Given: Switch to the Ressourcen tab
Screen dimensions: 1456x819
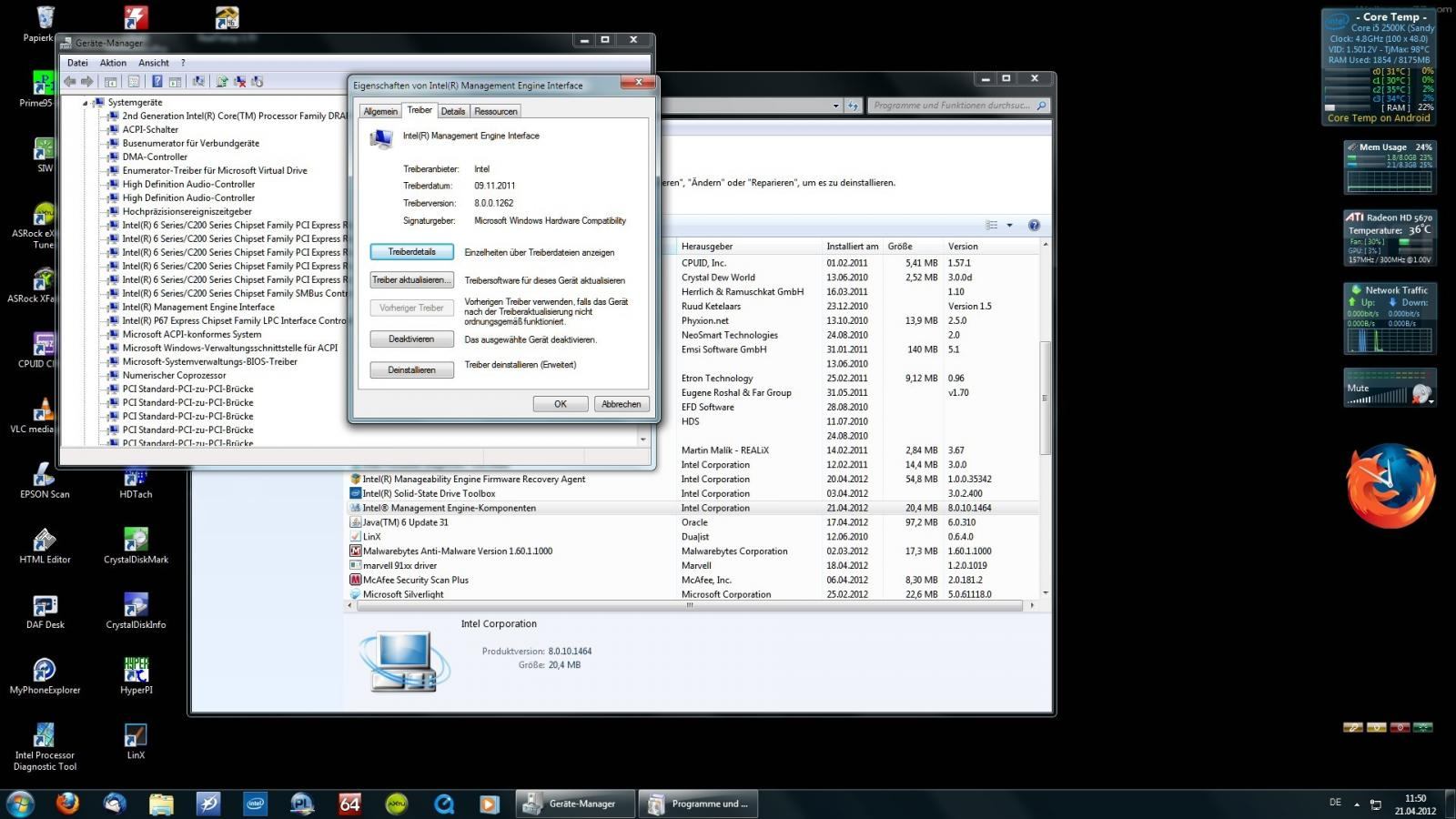Looking at the screenshot, I should 496,111.
